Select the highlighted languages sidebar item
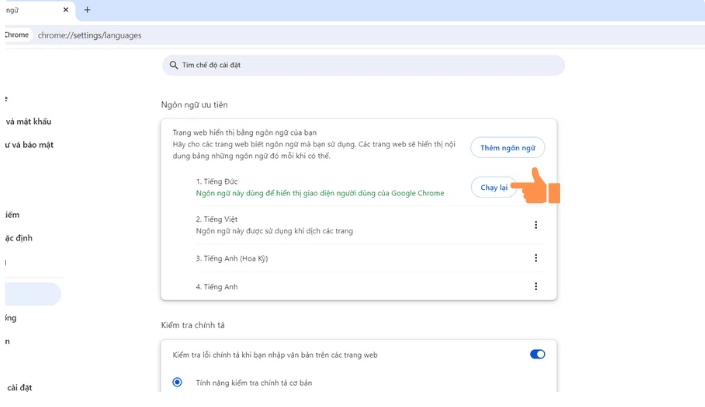The height and width of the screenshot is (407, 705). click(31, 294)
